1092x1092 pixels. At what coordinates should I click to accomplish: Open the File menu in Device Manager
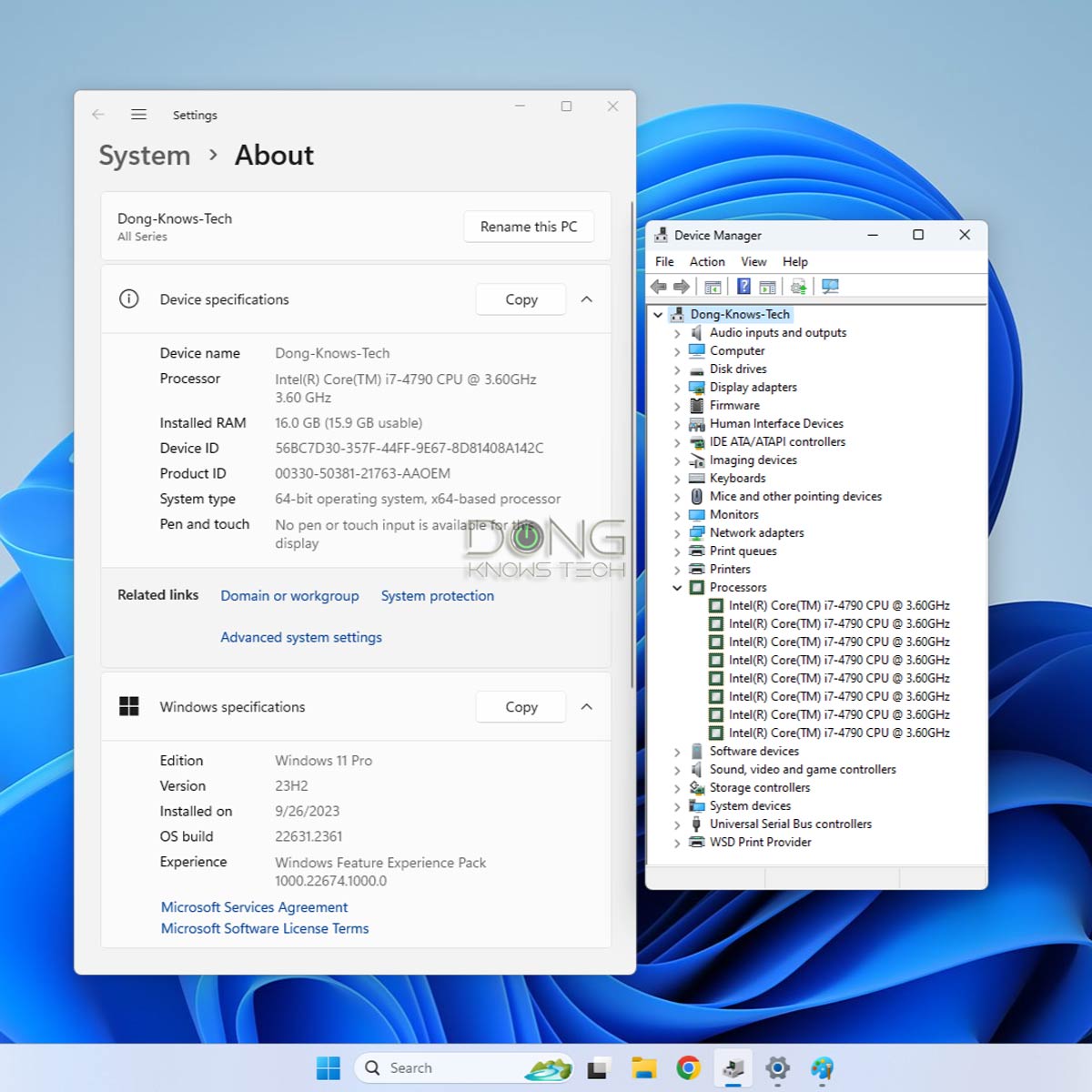click(x=664, y=262)
